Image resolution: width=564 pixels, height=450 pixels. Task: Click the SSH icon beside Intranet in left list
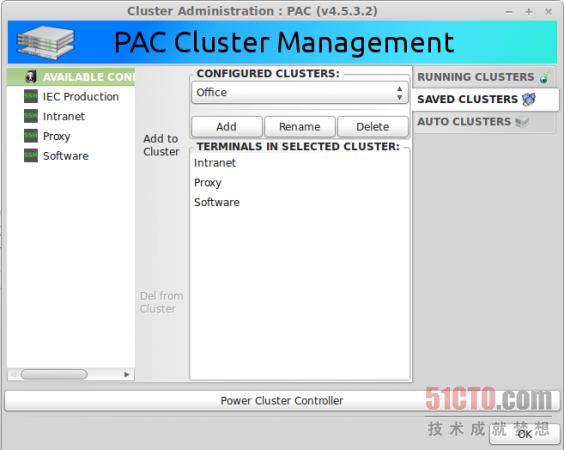point(31,116)
